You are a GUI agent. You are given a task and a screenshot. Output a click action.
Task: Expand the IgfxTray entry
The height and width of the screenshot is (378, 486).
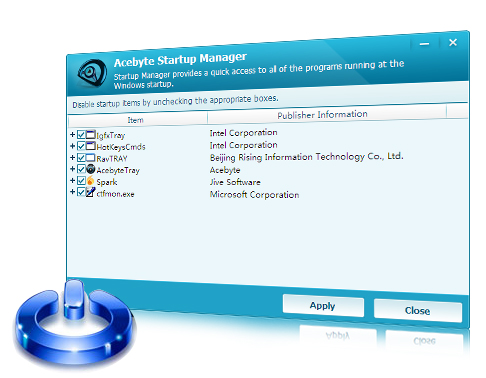point(72,135)
